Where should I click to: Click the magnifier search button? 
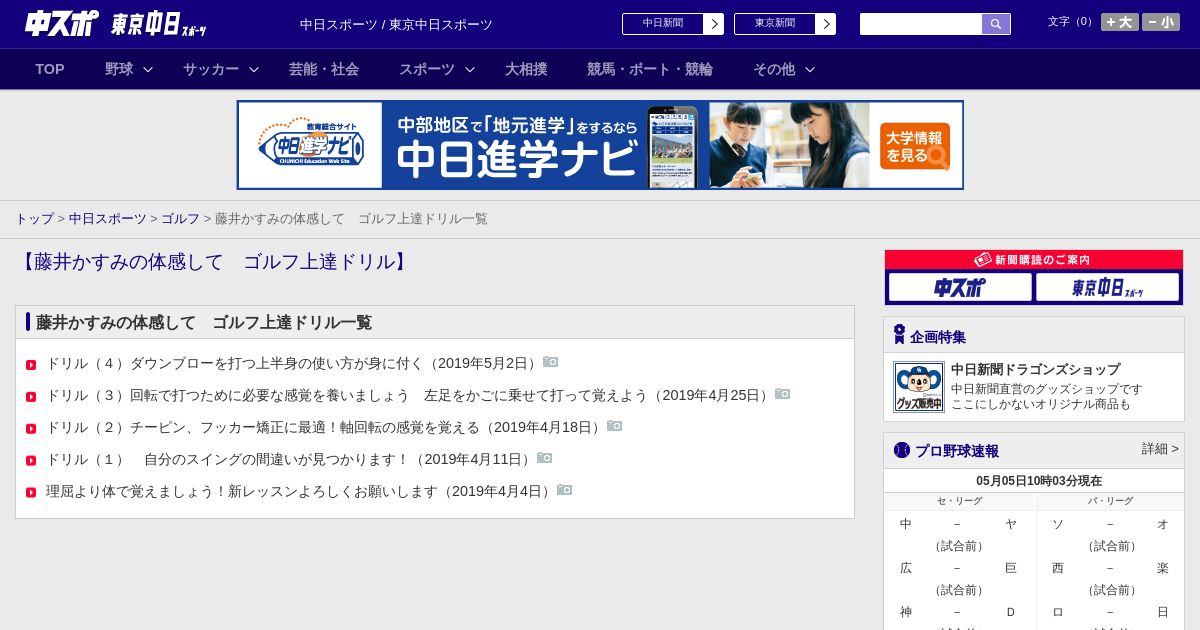tap(996, 24)
